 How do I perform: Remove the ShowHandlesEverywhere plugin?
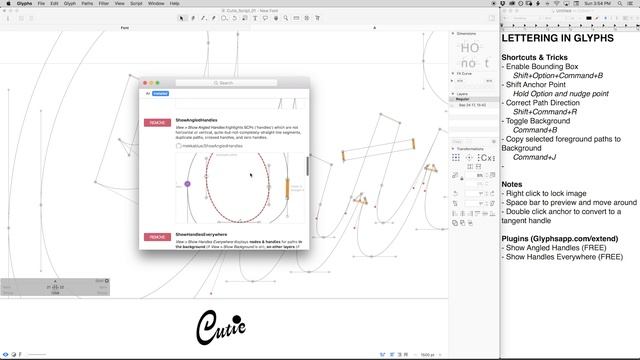(x=157, y=237)
